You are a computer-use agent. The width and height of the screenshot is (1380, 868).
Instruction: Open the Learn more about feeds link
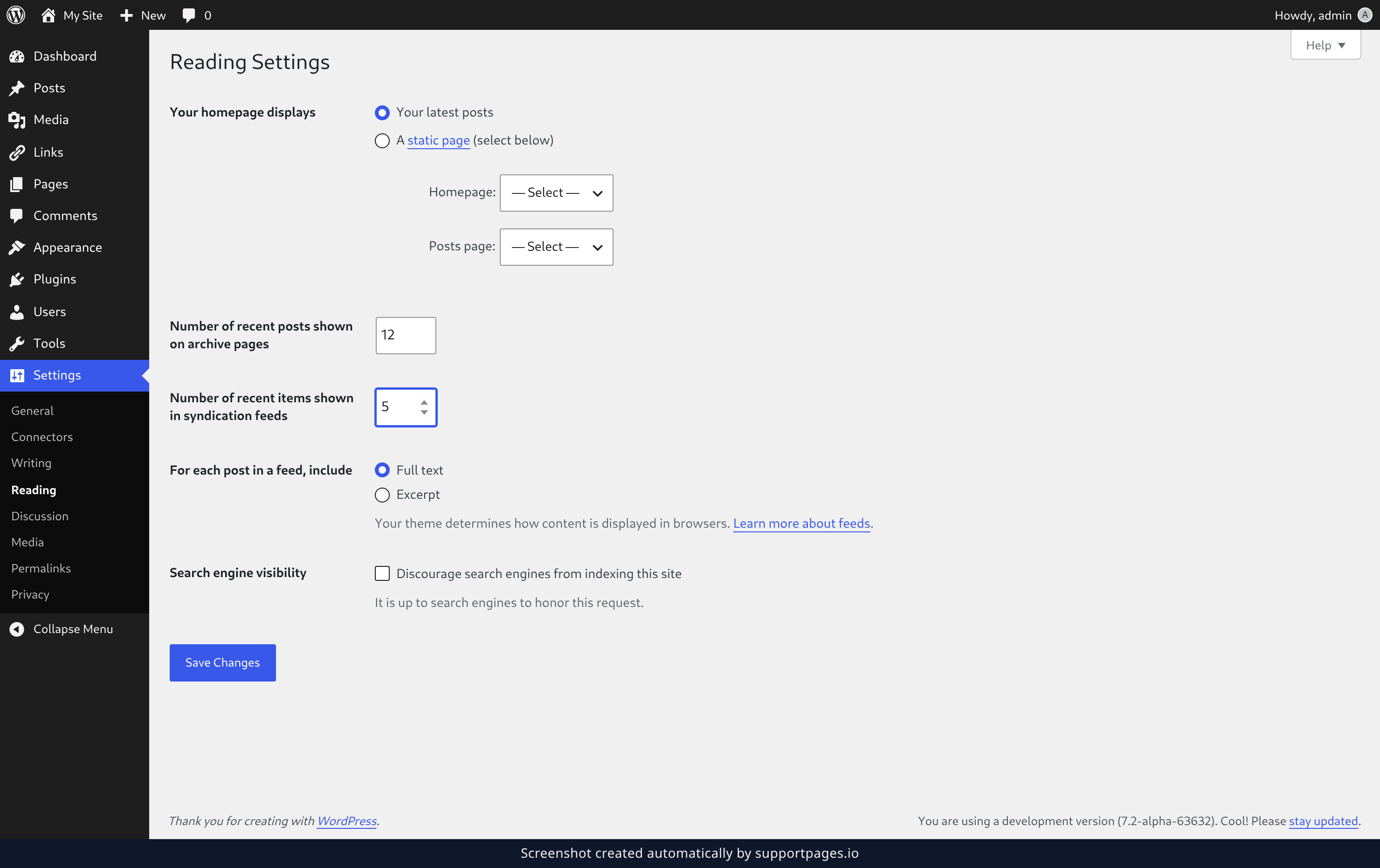click(801, 524)
